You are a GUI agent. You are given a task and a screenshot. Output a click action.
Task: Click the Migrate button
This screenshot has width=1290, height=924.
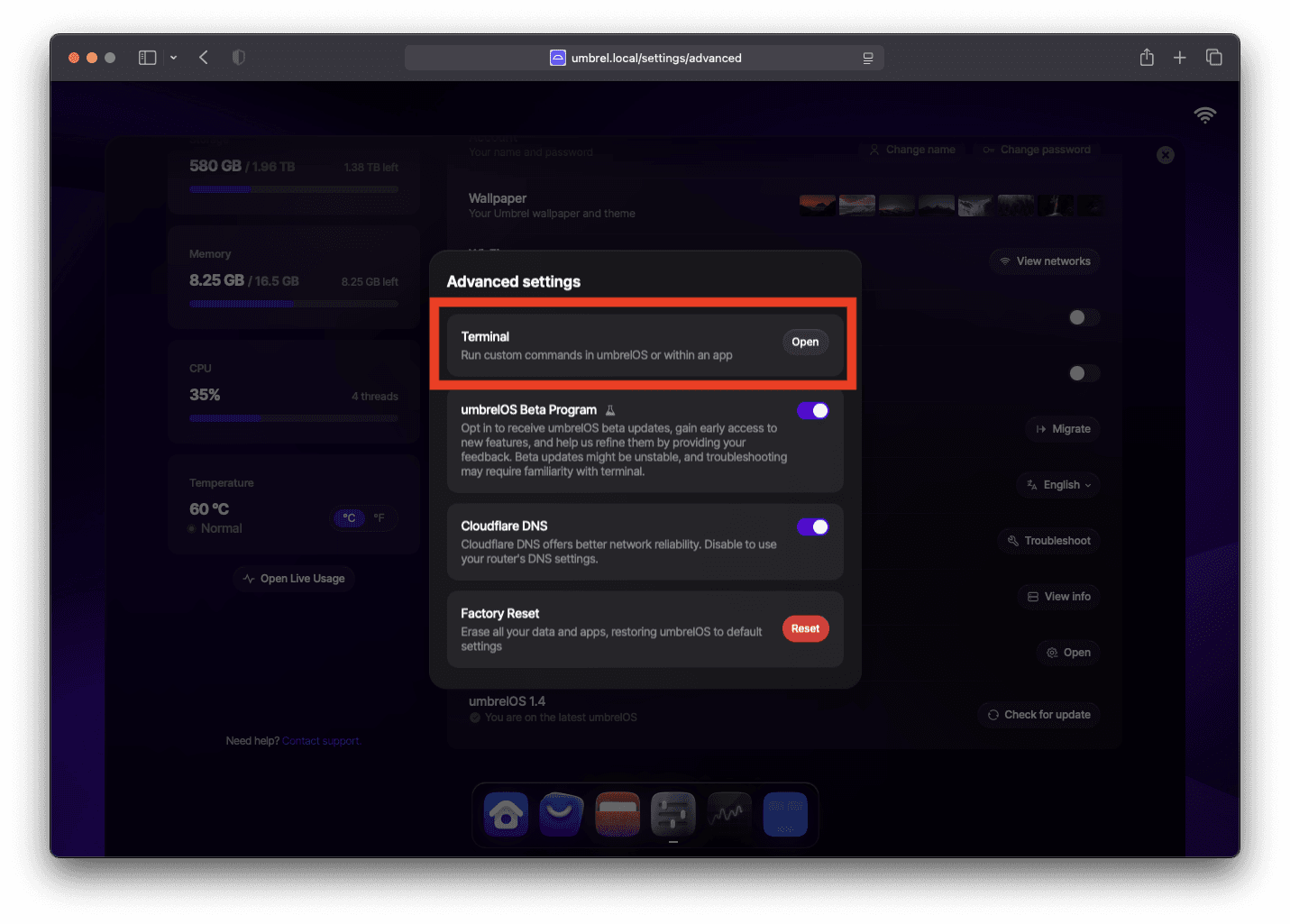coord(1063,429)
